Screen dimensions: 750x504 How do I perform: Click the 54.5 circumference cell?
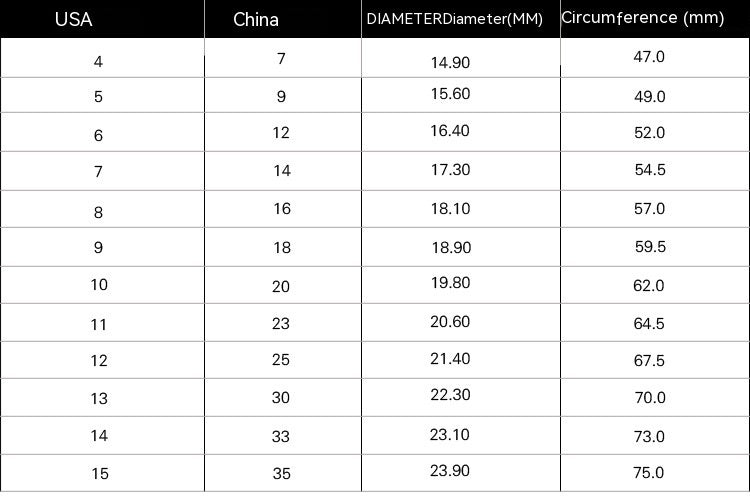click(650, 170)
